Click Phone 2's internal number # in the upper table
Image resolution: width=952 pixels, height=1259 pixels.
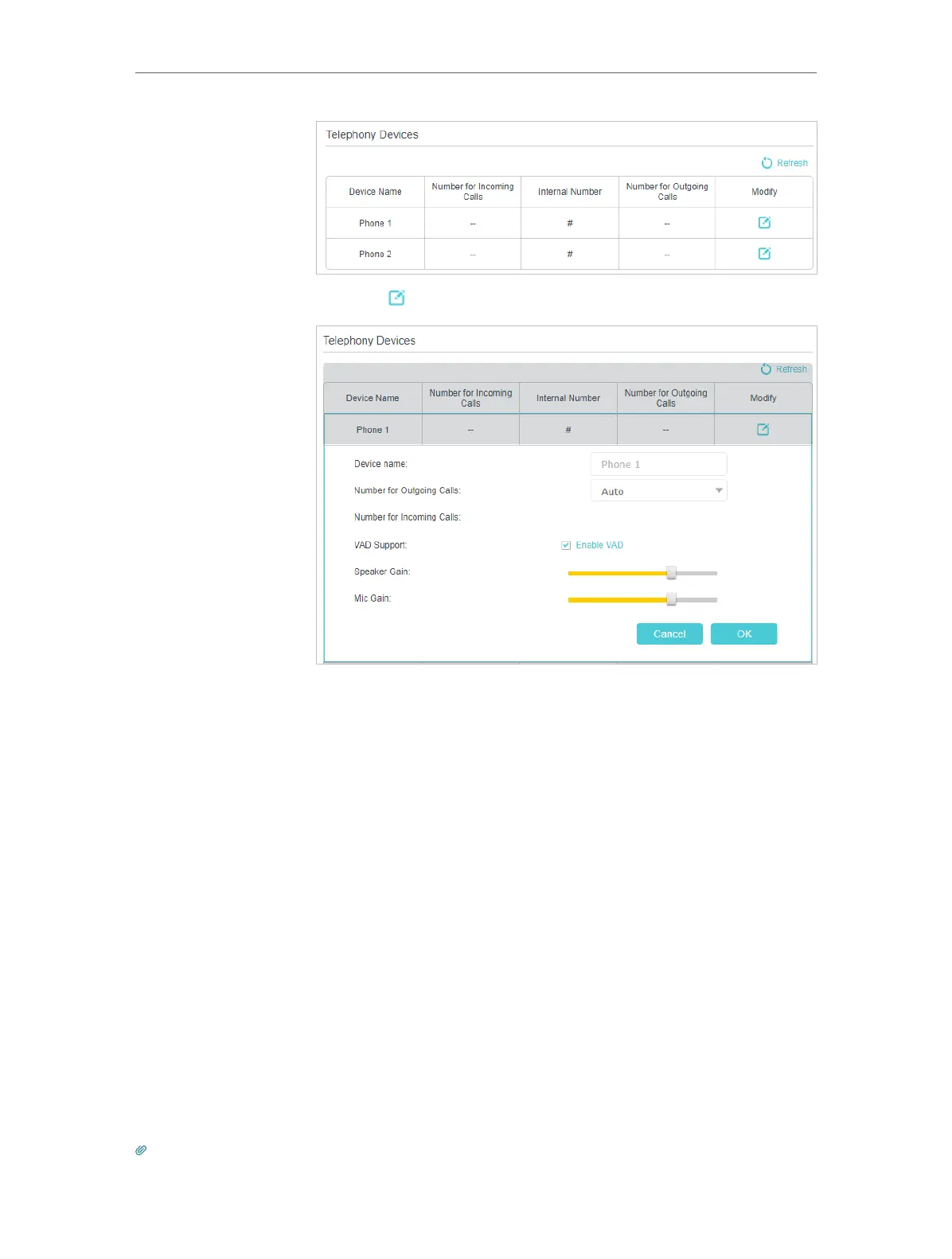click(570, 254)
